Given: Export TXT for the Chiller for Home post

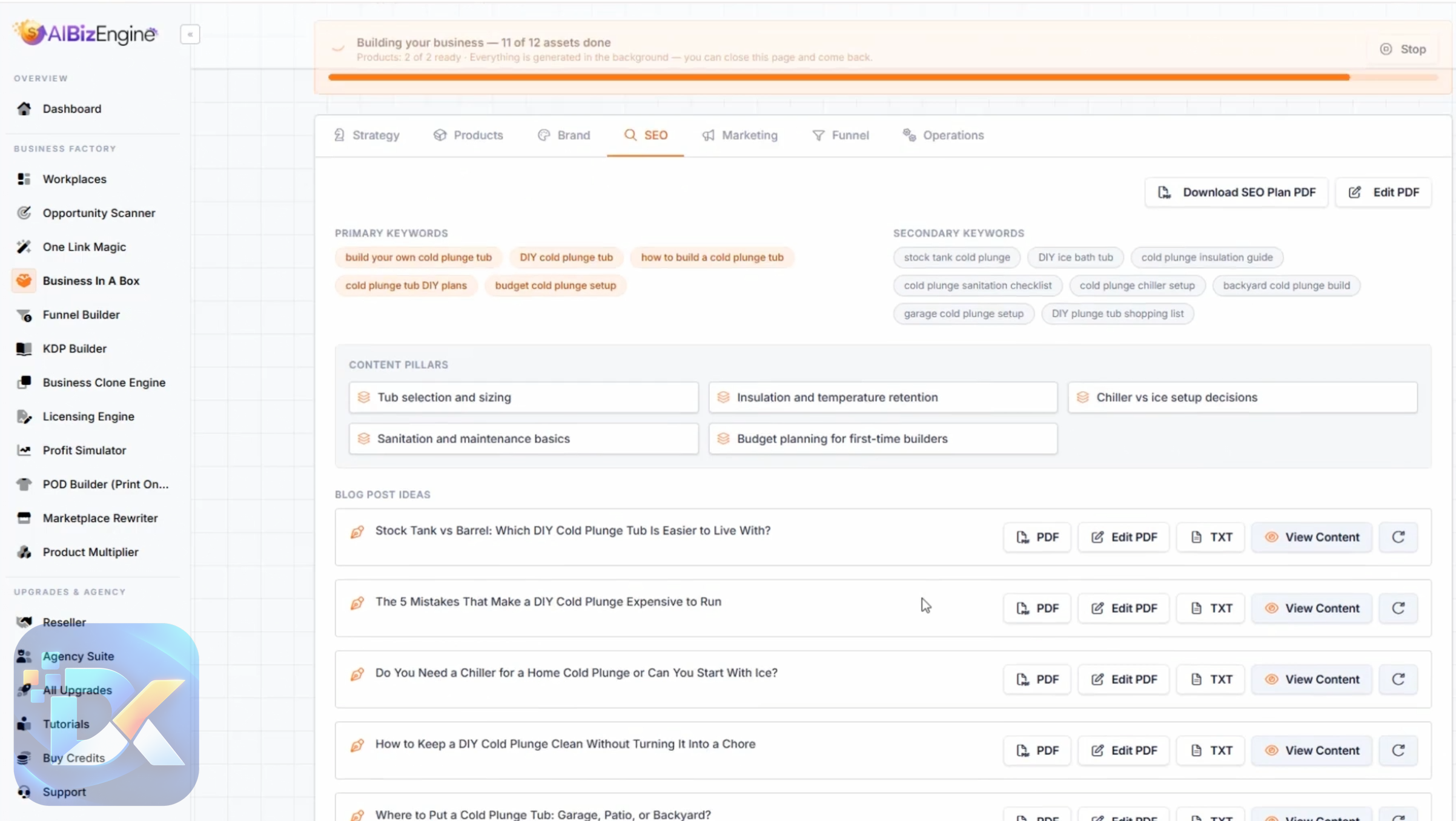Looking at the screenshot, I should pyautogui.click(x=1211, y=679).
